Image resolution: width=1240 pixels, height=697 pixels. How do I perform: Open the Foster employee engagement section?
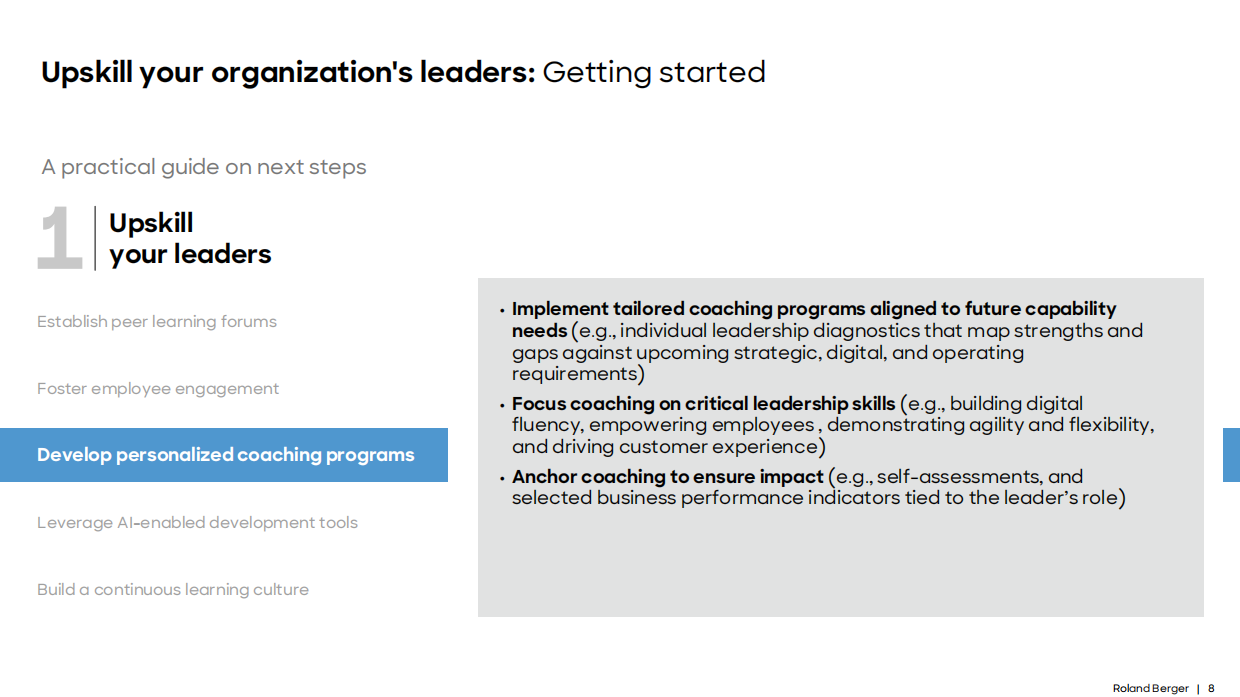click(x=158, y=389)
